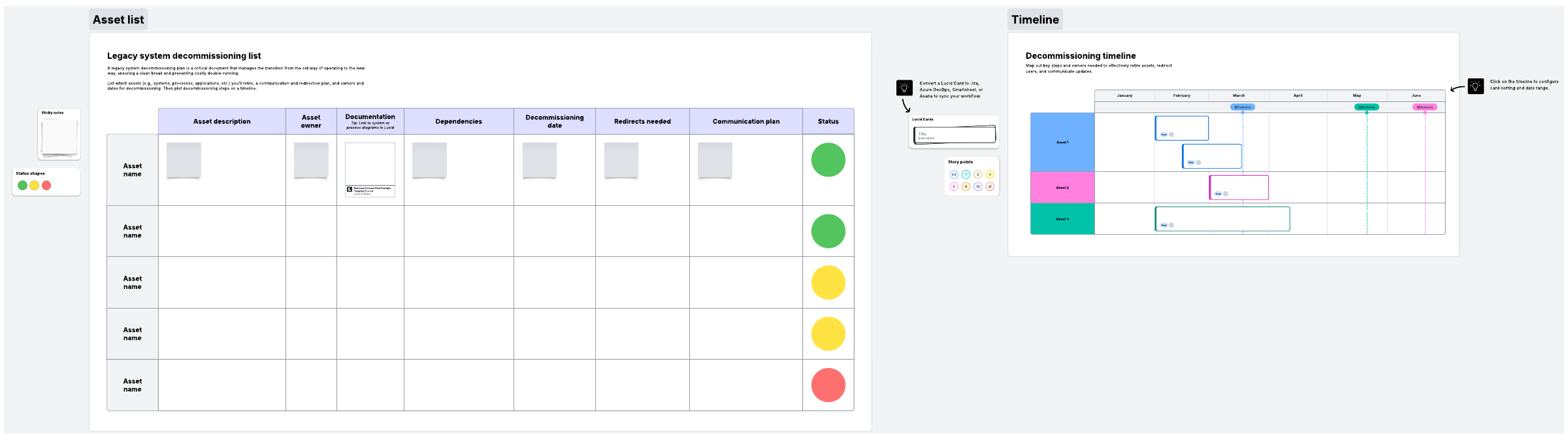Select the Timeline frame title
1568x440 pixels.
1035,20
